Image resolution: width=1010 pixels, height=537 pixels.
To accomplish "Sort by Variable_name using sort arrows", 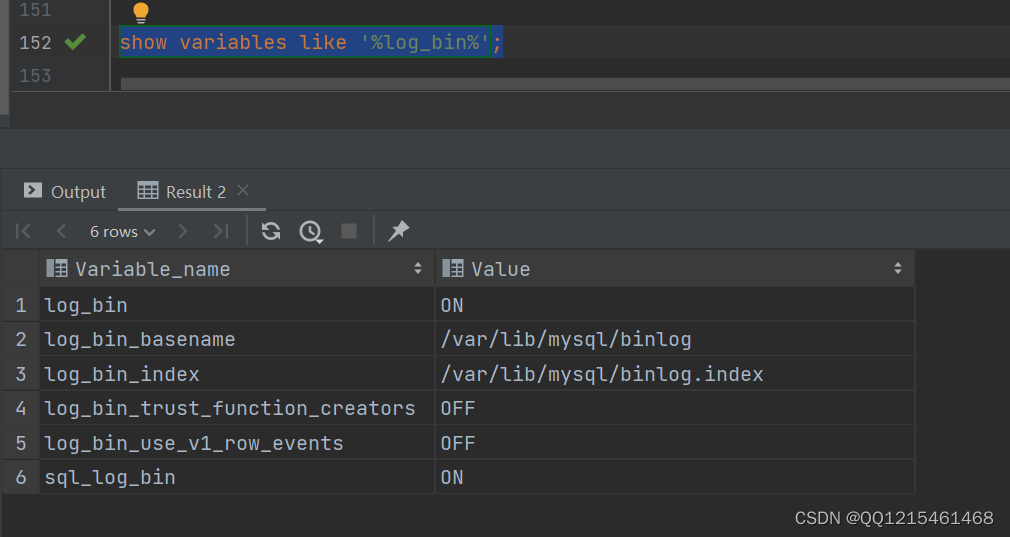I will coord(418,268).
